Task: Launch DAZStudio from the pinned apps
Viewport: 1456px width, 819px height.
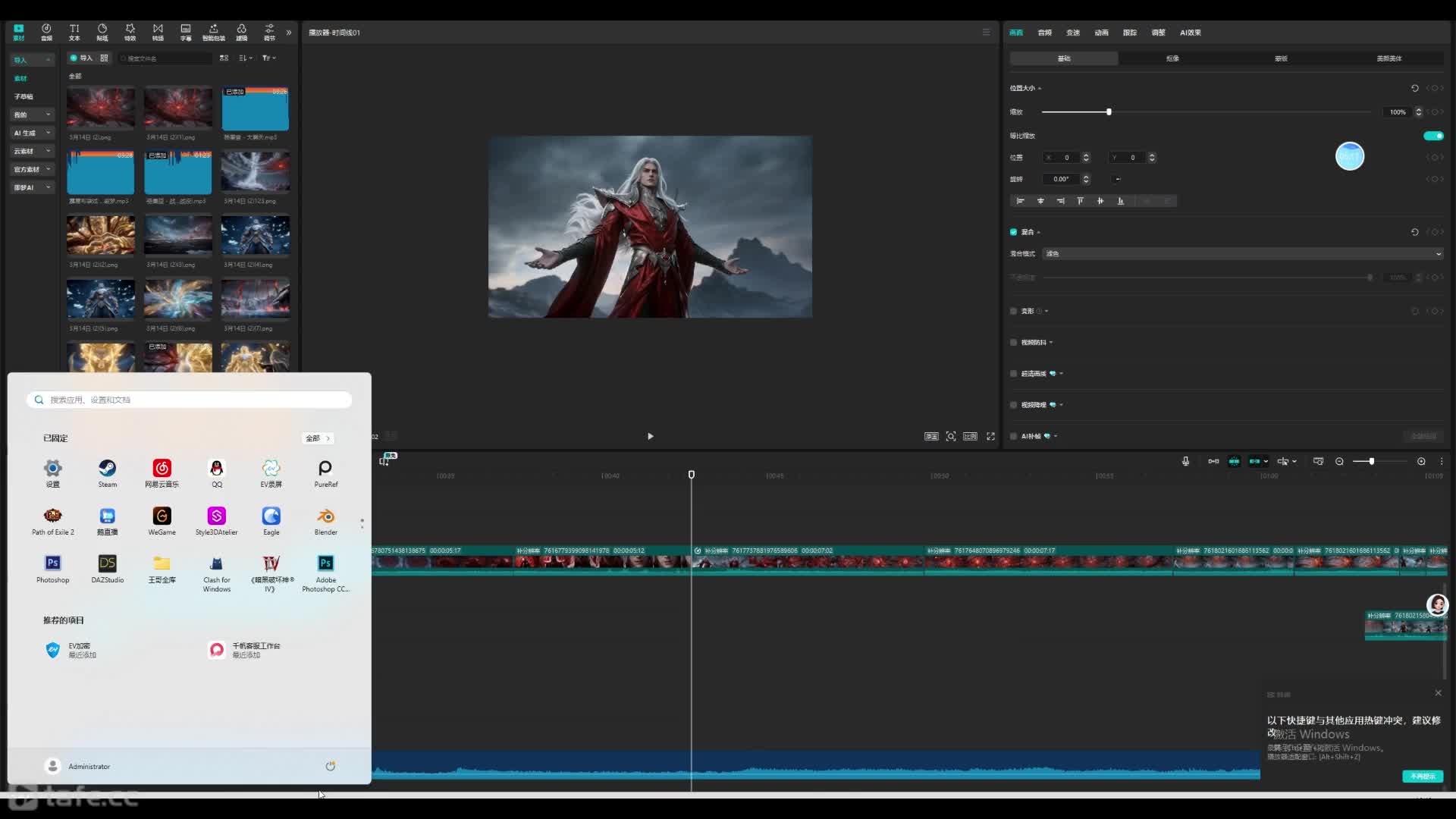Action: pos(107,569)
